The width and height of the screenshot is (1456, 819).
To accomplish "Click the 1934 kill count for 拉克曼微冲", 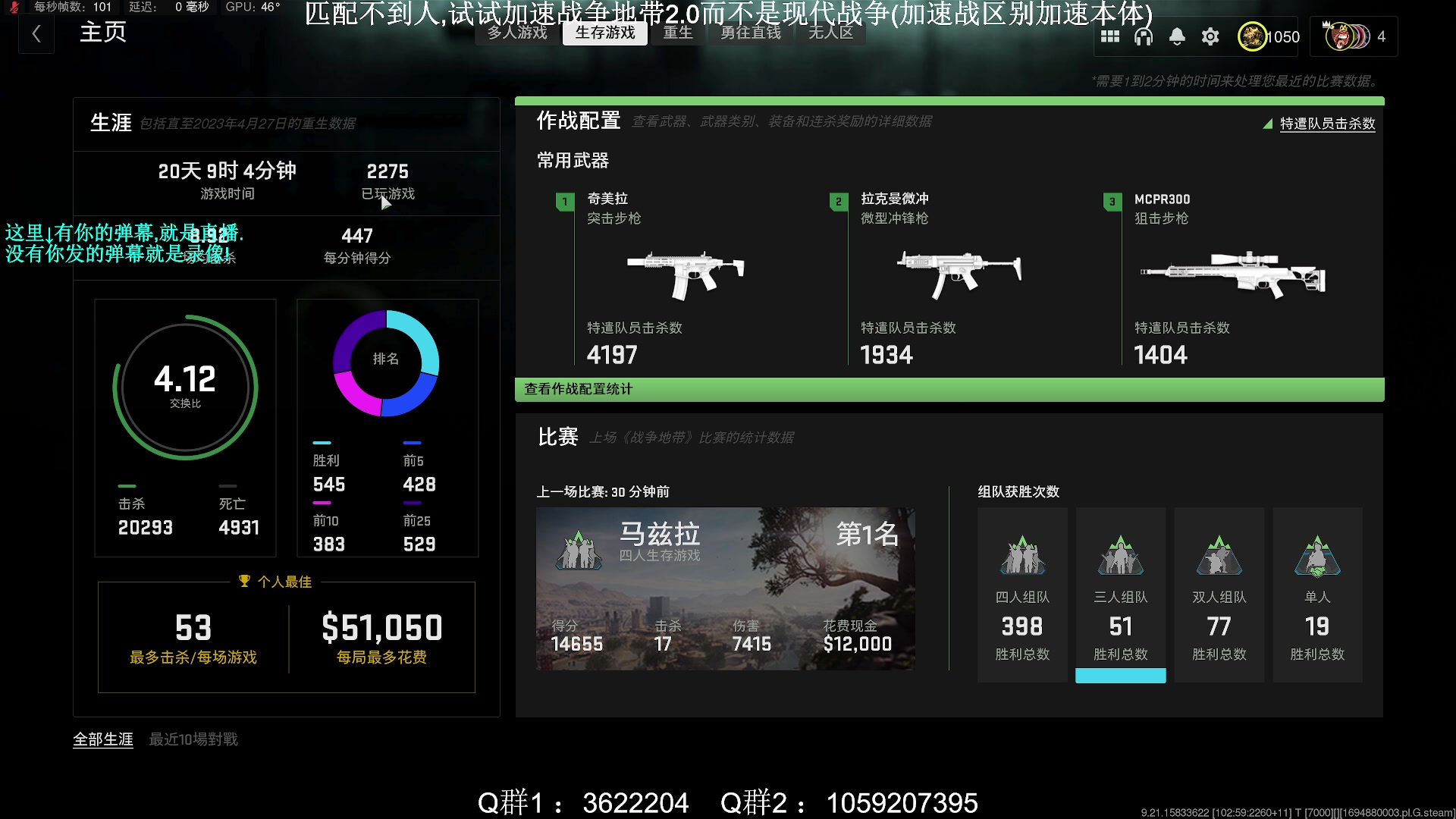I will point(886,355).
